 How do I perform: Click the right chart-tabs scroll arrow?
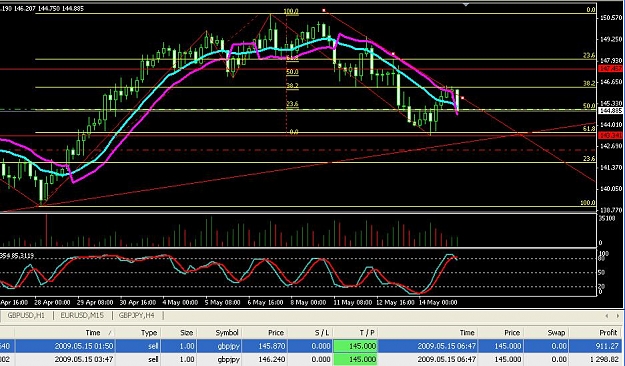pyautogui.click(x=618, y=316)
